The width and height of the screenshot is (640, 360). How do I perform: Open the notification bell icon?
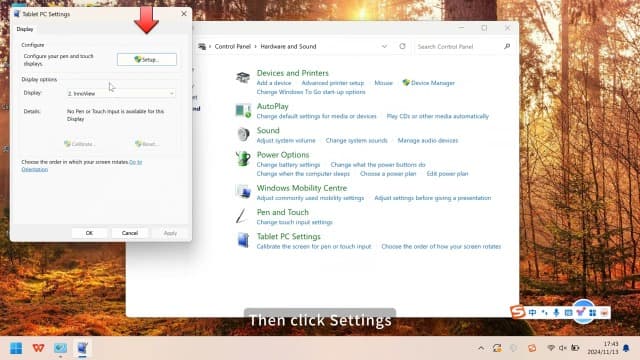point(626,348)
